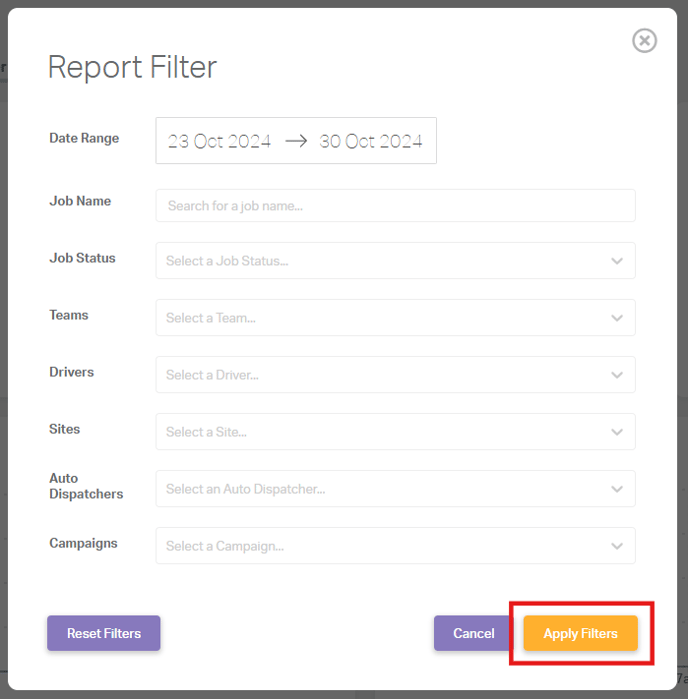Close the Report Filter dialog with X icon
The height and width of the screenshot is (699, 688).
coord(644,41)
